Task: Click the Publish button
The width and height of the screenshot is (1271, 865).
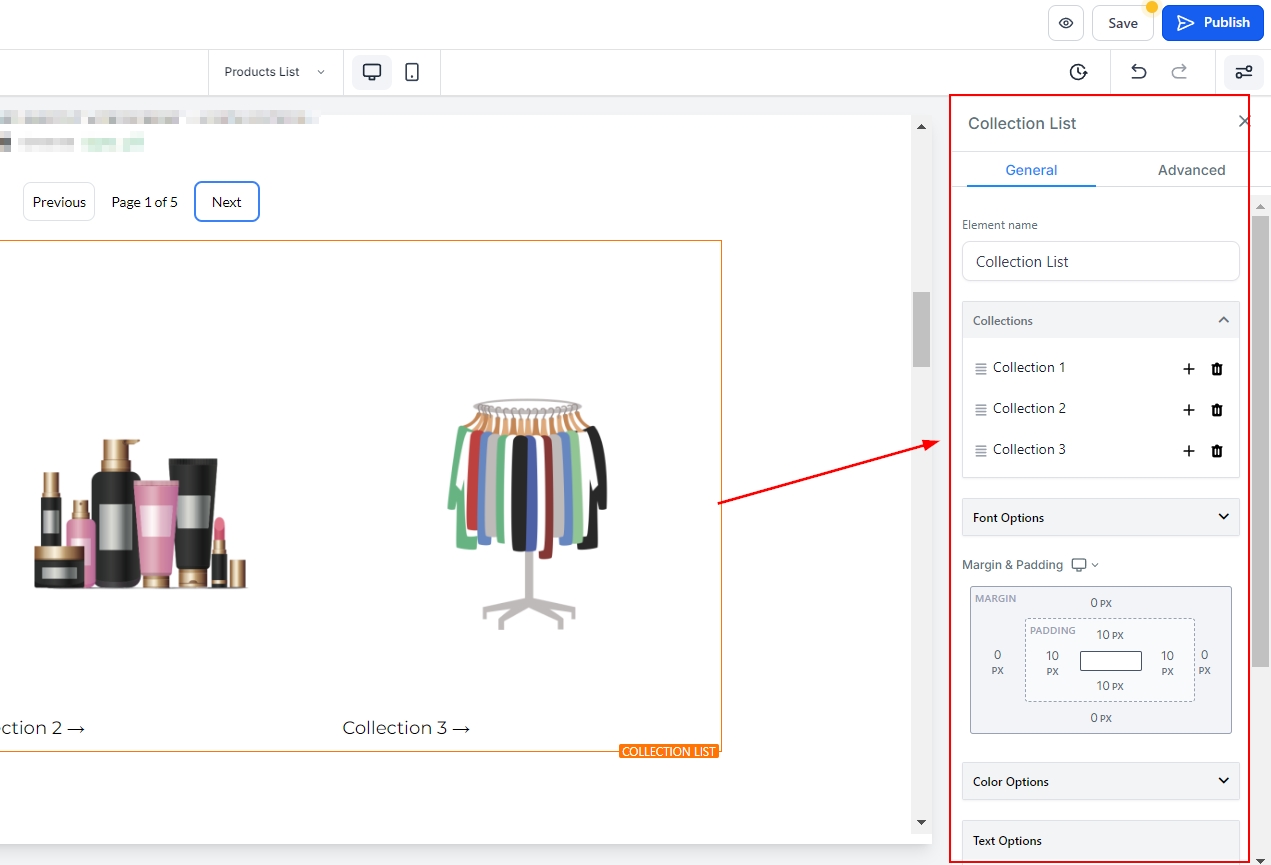Action: point(1212,23)
